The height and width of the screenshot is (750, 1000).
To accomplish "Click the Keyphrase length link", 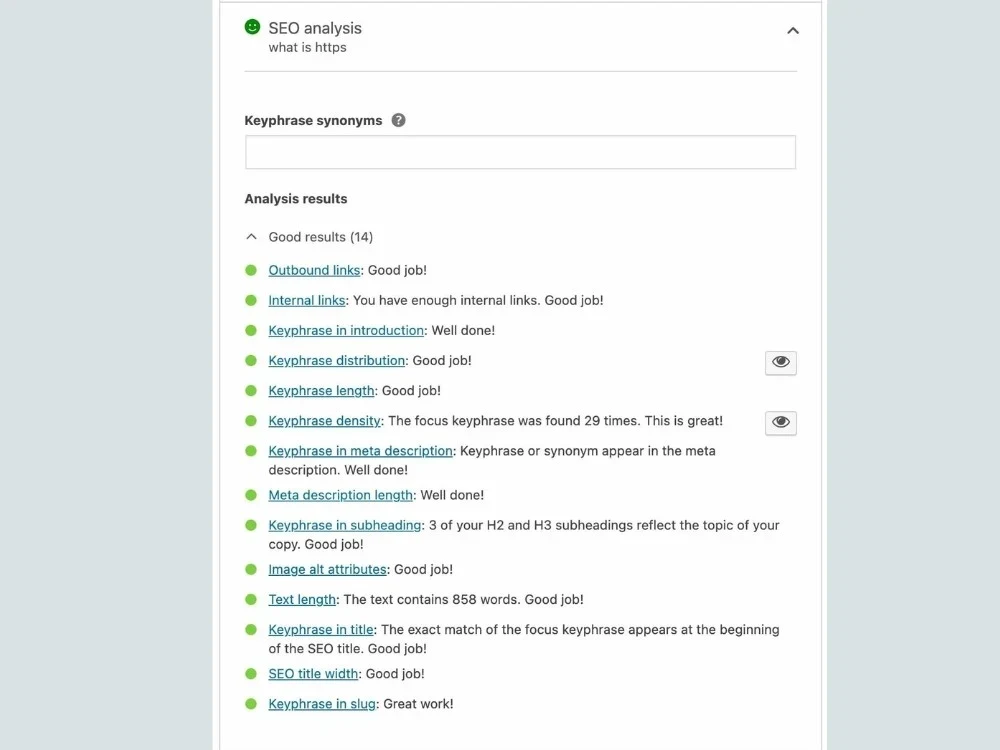I will pyautogui.click(x=321, y=390).
